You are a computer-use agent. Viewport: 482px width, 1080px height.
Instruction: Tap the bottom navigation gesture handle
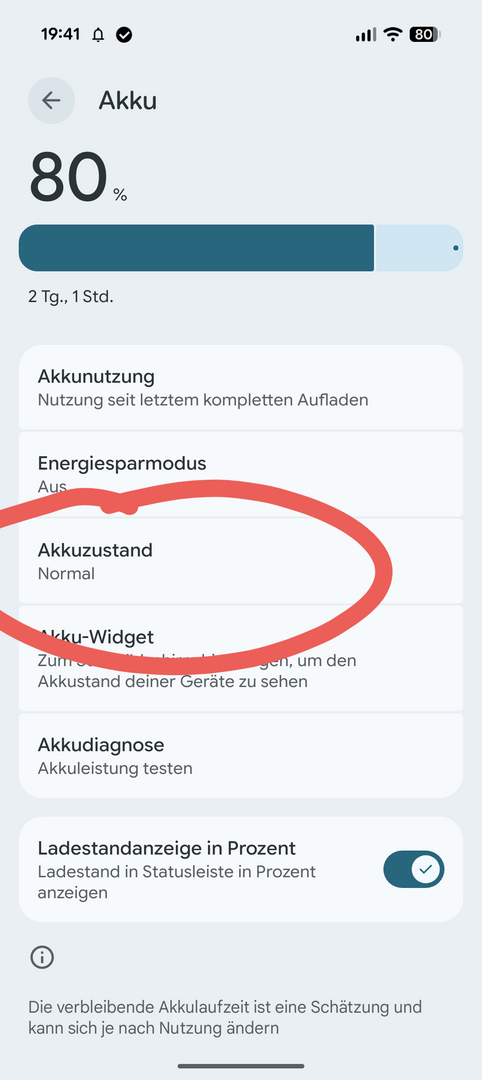click(x=241, y=1066)
